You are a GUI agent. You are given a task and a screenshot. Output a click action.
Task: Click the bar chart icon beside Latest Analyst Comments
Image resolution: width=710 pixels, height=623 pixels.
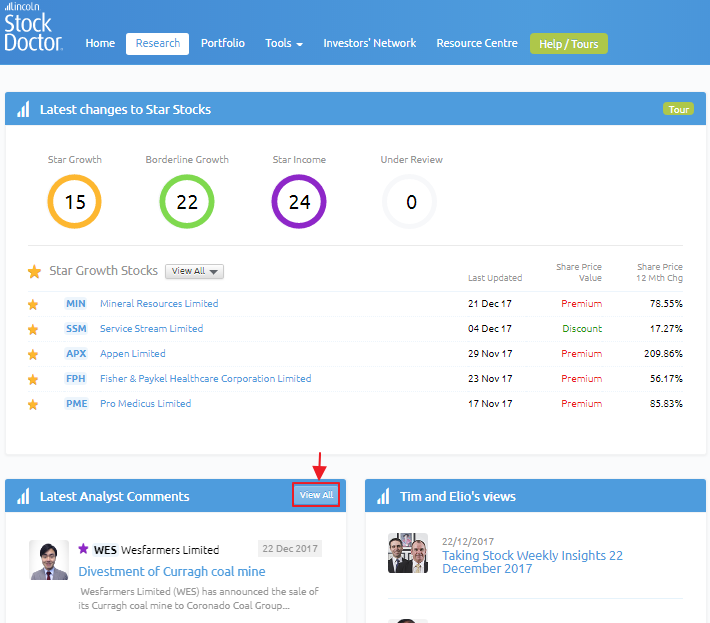tap(23, 496)
